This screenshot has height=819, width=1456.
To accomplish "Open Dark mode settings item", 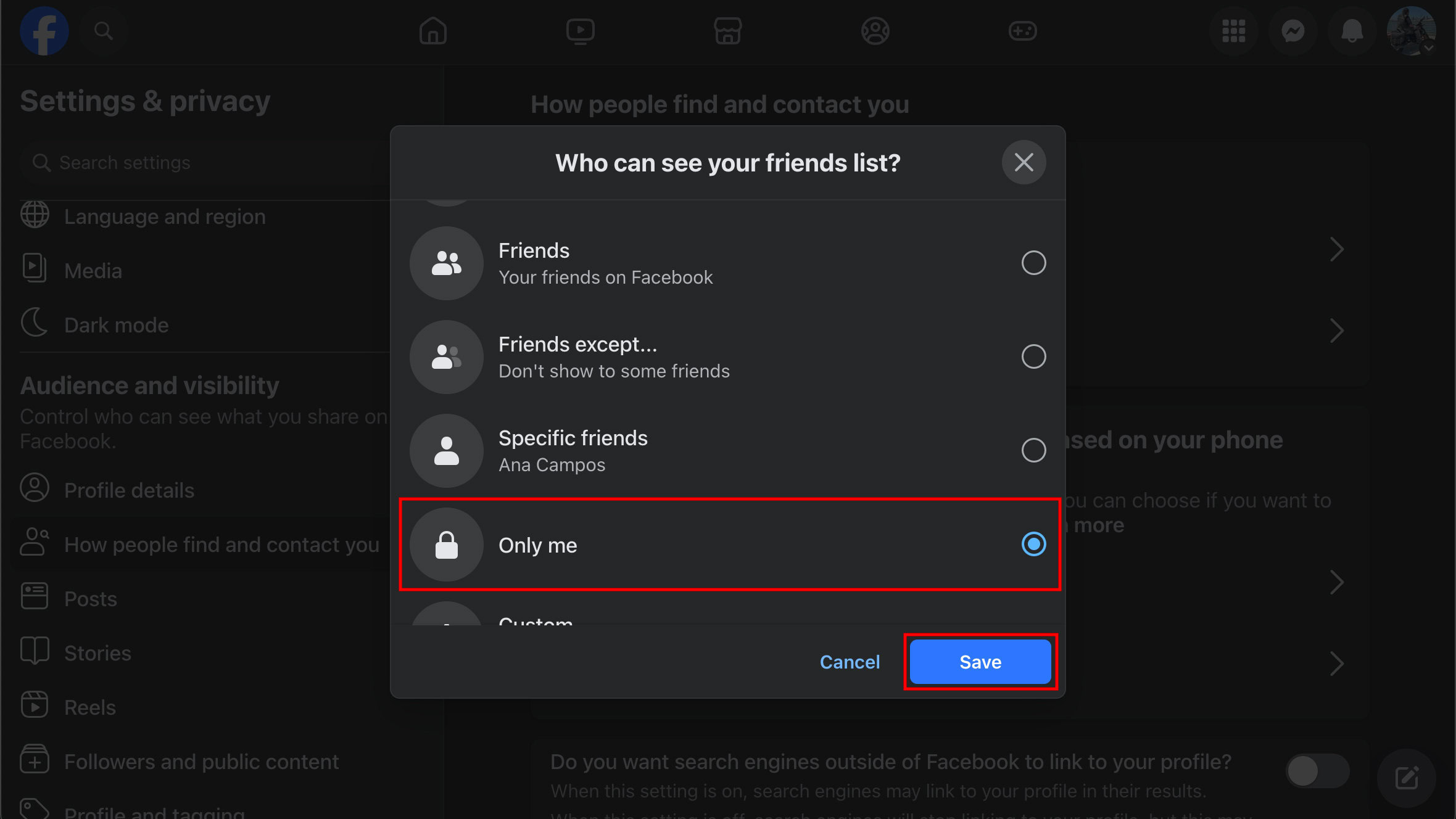I will [x=116, y=325].
